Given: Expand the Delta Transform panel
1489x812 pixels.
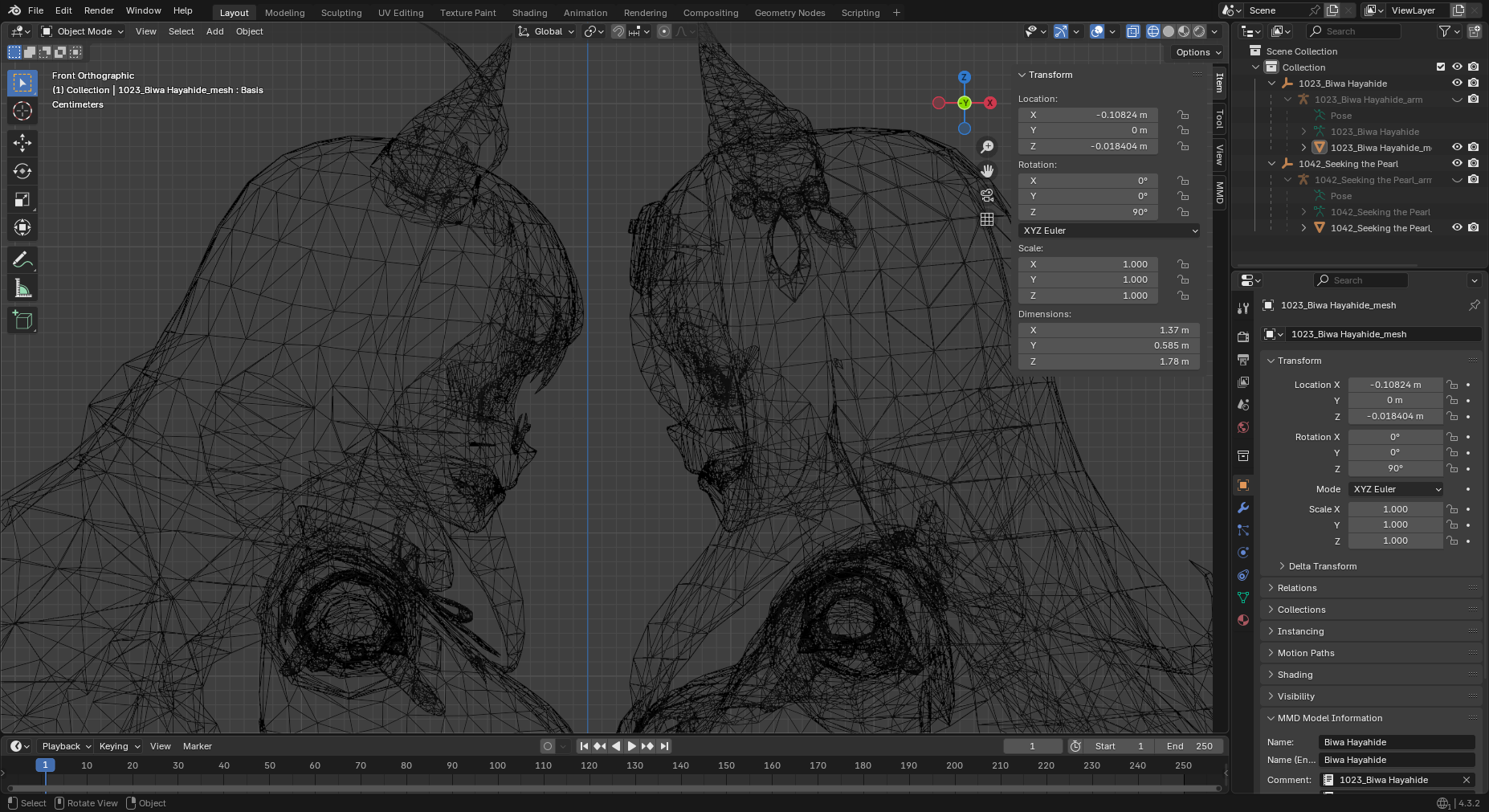Looking at the screenshot, I should click(x=1322, y=566).
